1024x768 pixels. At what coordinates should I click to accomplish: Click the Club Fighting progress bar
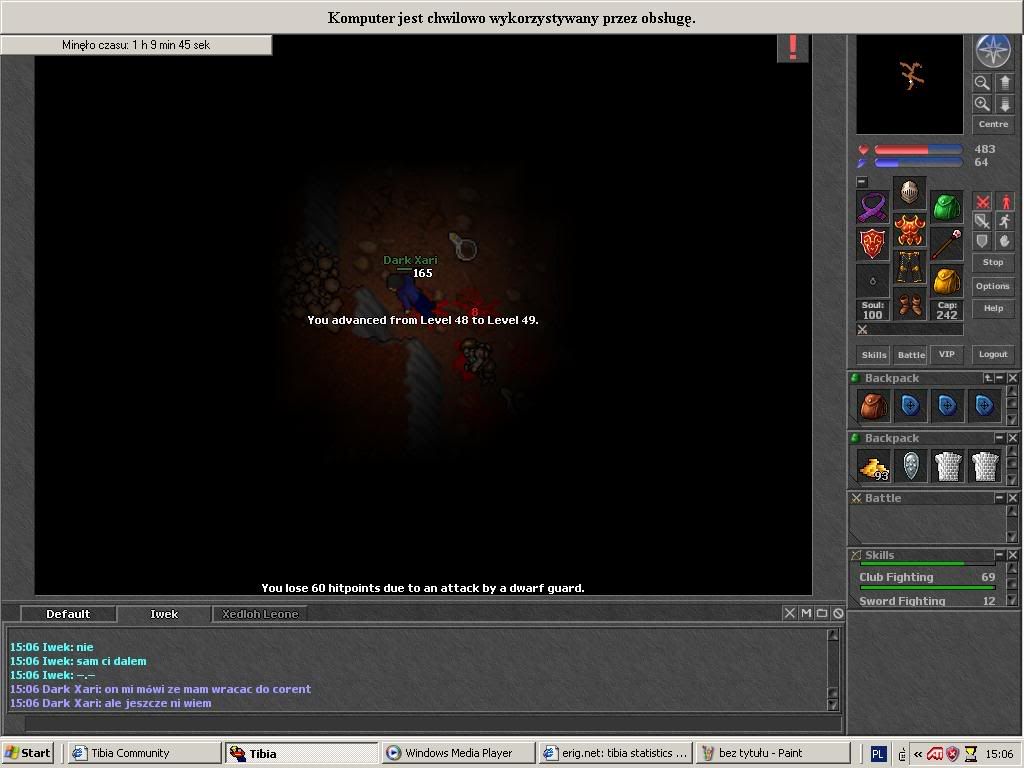(927, 588)
